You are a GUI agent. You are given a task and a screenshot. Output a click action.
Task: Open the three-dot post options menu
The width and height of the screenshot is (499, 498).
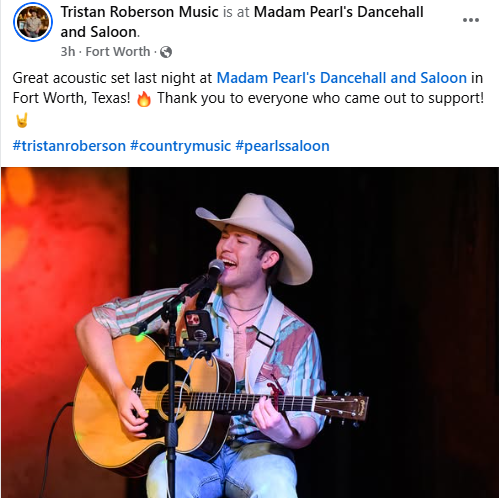click(471, 20)
